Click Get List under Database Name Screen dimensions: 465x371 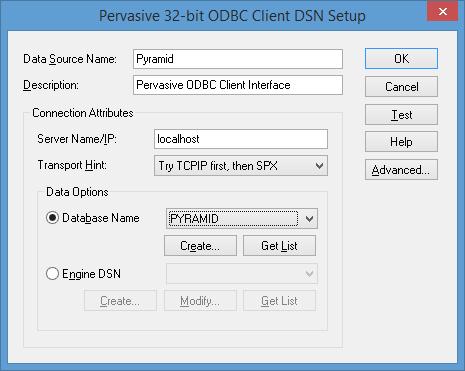(279, 246)
